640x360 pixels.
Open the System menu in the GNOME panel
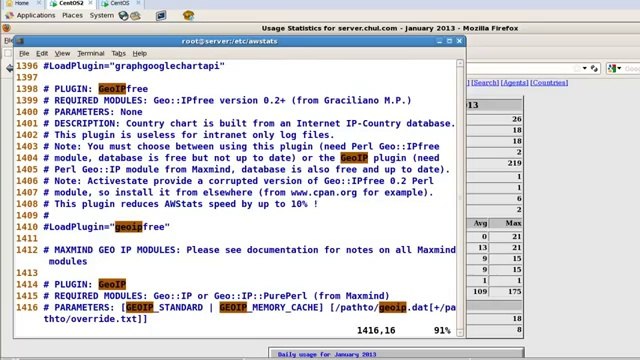click(102, 16)
